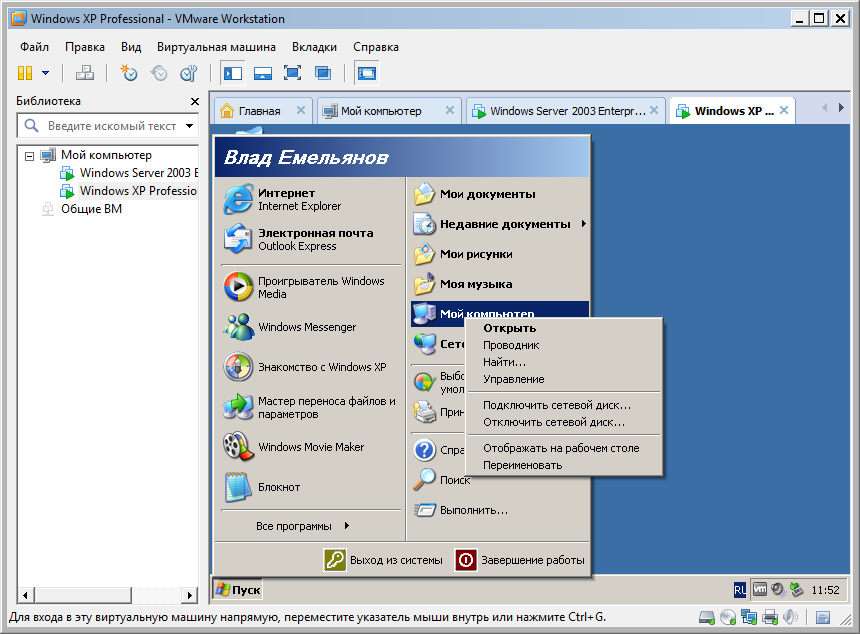Viewport: 860px width, 634px height.
Task: Close the Главная tab
Action: pos(301,110)
